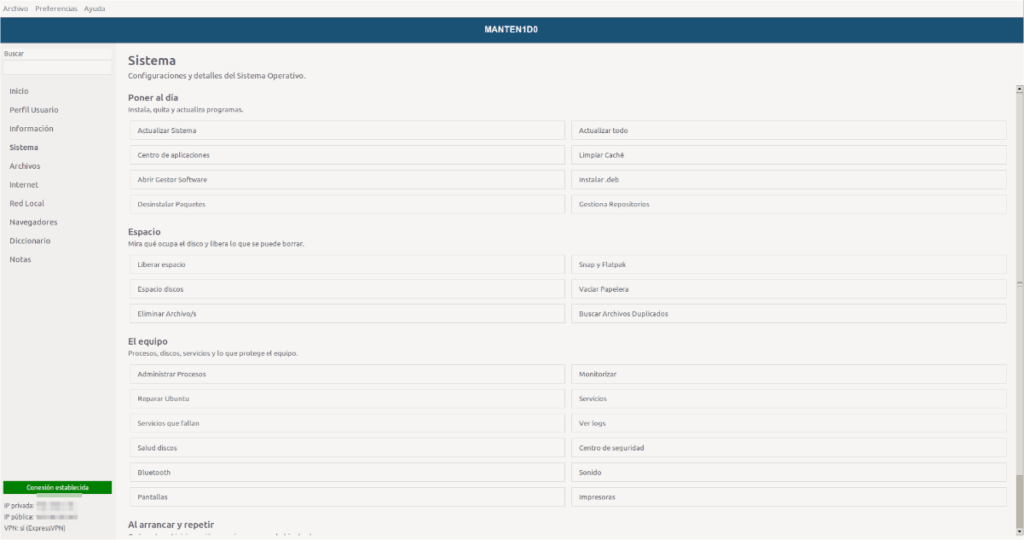
Task: Click Buscar Archivos Duplicados
Action: click(x=788, y=313)
